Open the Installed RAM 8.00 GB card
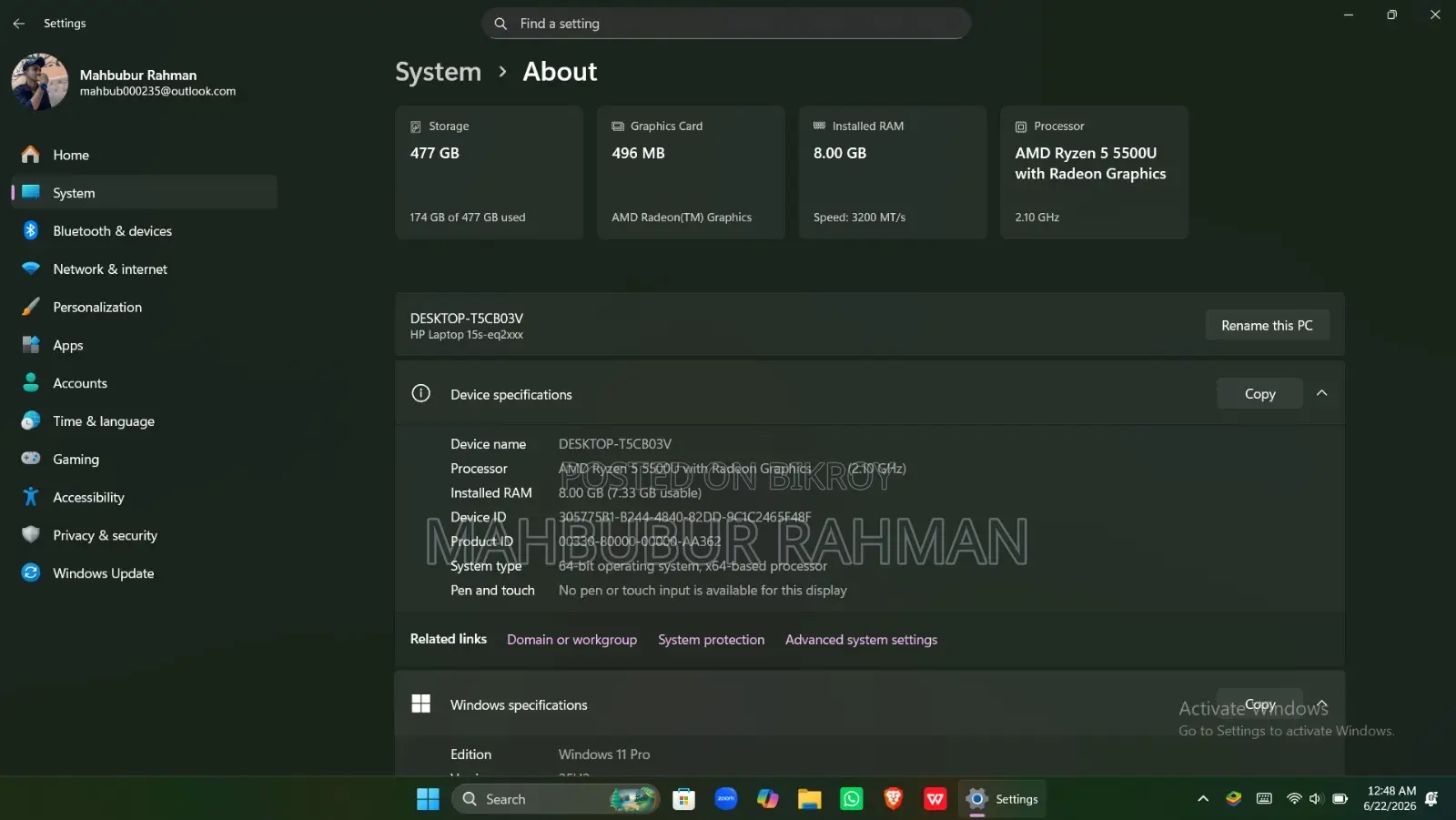This screenshot has width=1456, height=820. pyautogui.click(x=893, y=172)
